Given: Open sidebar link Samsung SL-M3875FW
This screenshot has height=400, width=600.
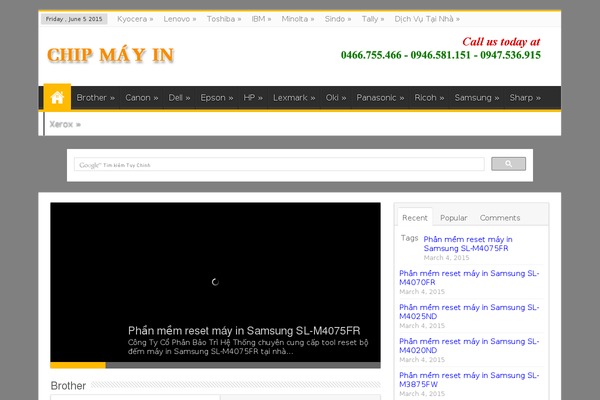Looking at the screenshot, I should pyautogui.click(x=469, y=380).
